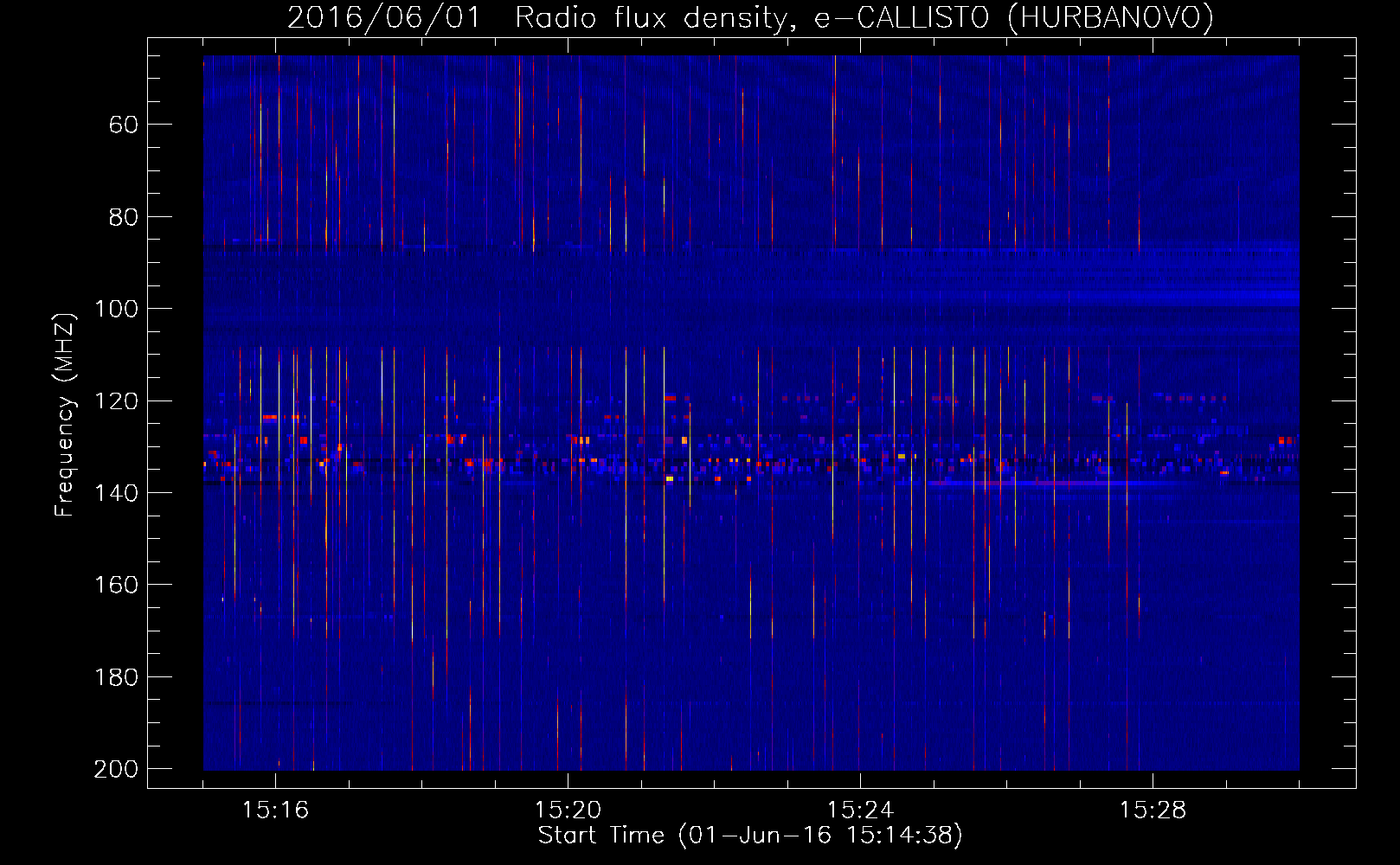Click the plot title mentioning e-CALLISTO (HURBANOVO)
Screen dimensions: 1400x865
pos(750,17)
